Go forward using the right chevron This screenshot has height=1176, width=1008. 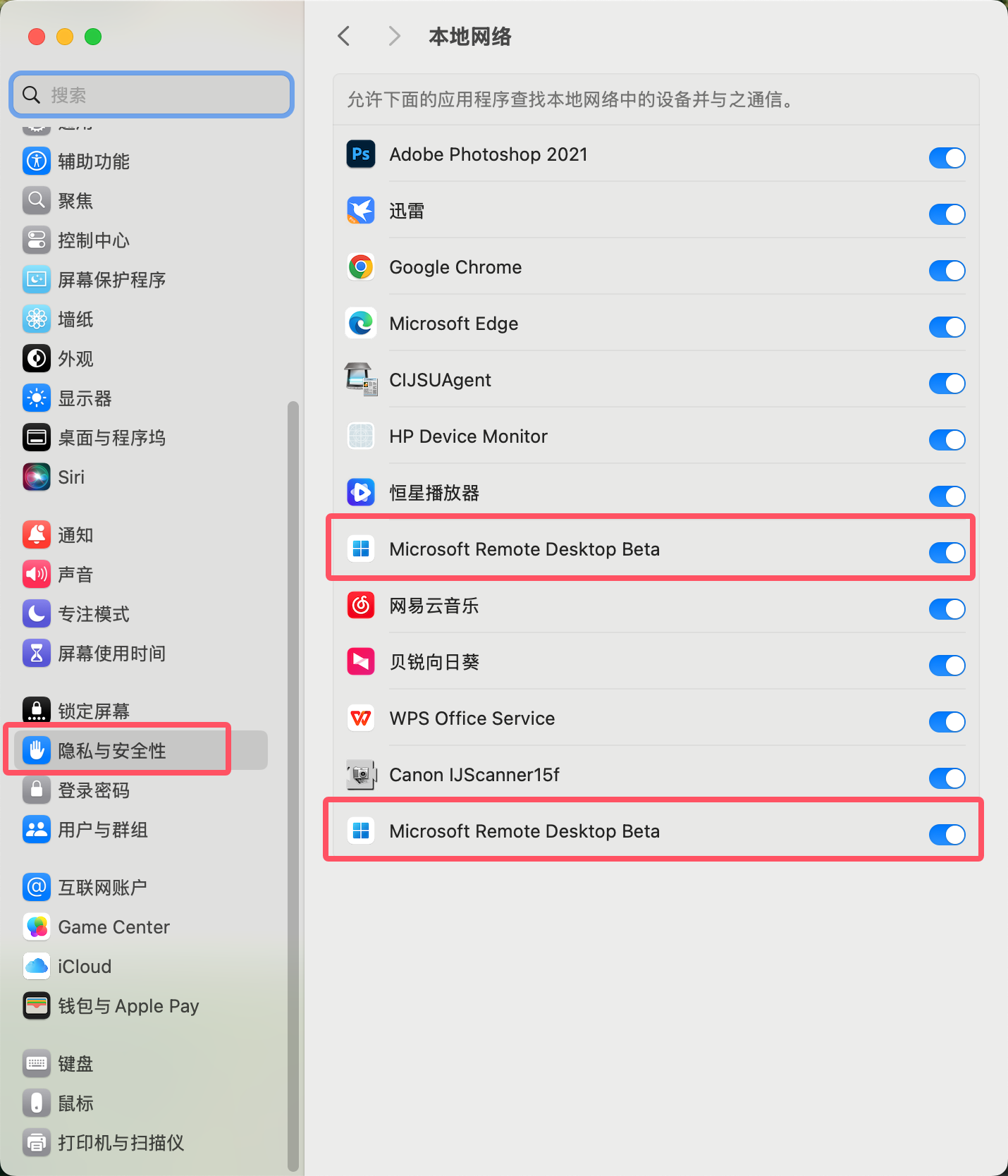[x=395, y=36]
